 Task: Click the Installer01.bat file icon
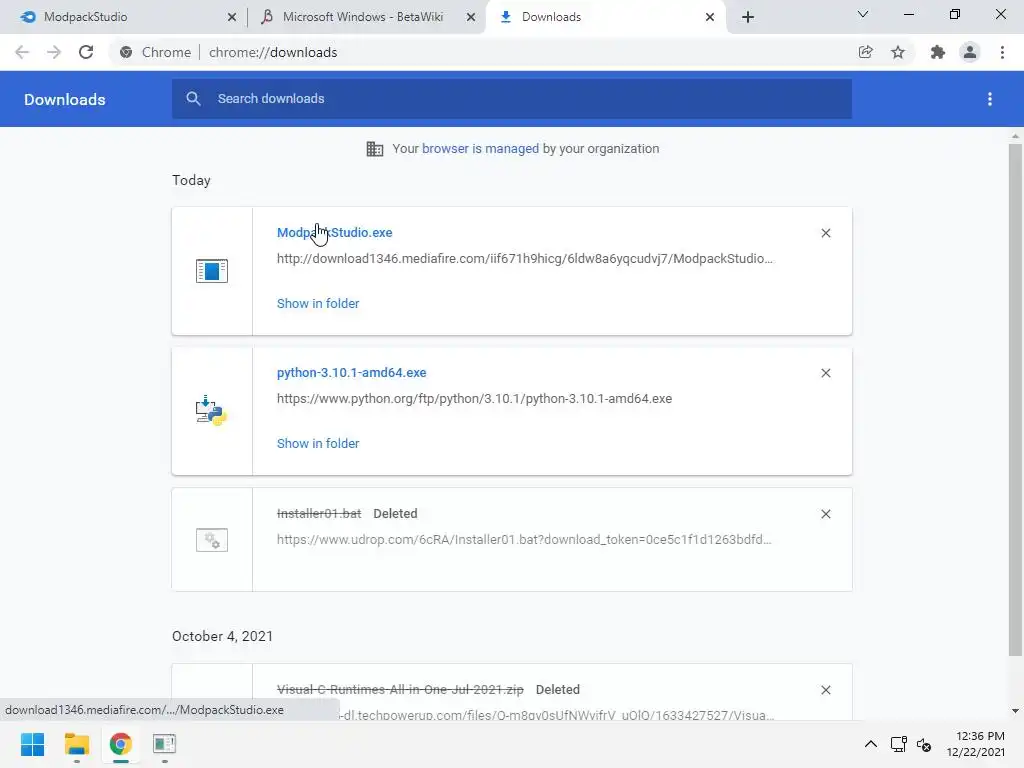pyautogui.click(x=212, y=540)
